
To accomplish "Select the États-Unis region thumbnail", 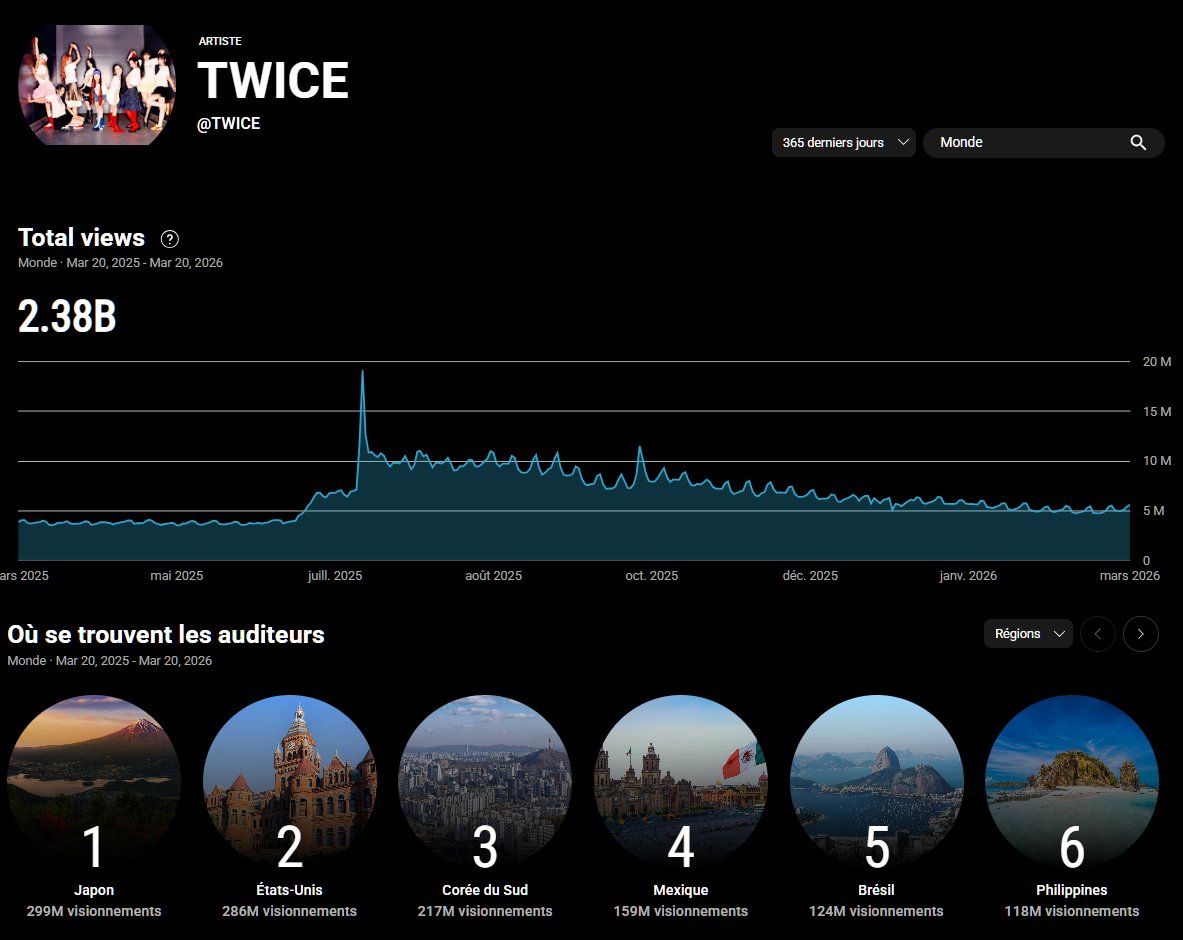I will [290, 782].
